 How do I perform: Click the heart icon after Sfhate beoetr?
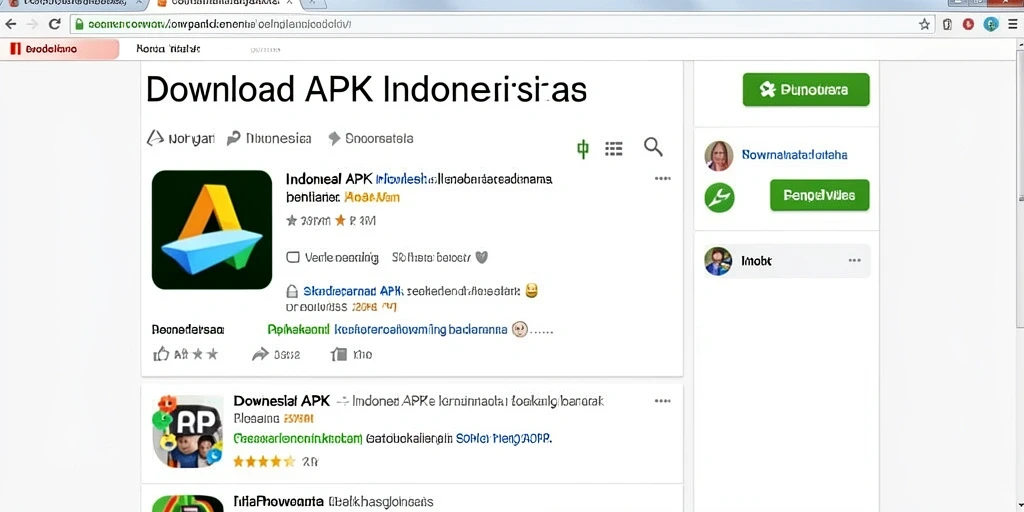pos(481,257)
